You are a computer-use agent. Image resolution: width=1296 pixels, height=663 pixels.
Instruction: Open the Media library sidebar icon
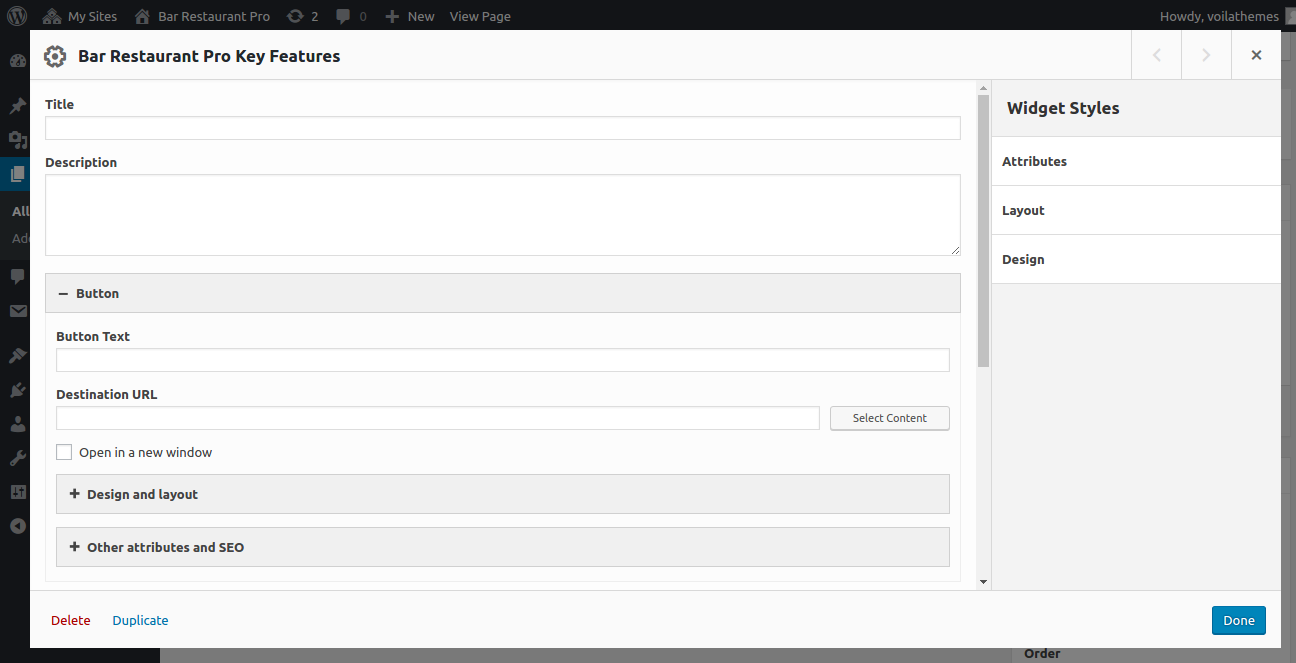pyautogui.click(x=17, y=140)
